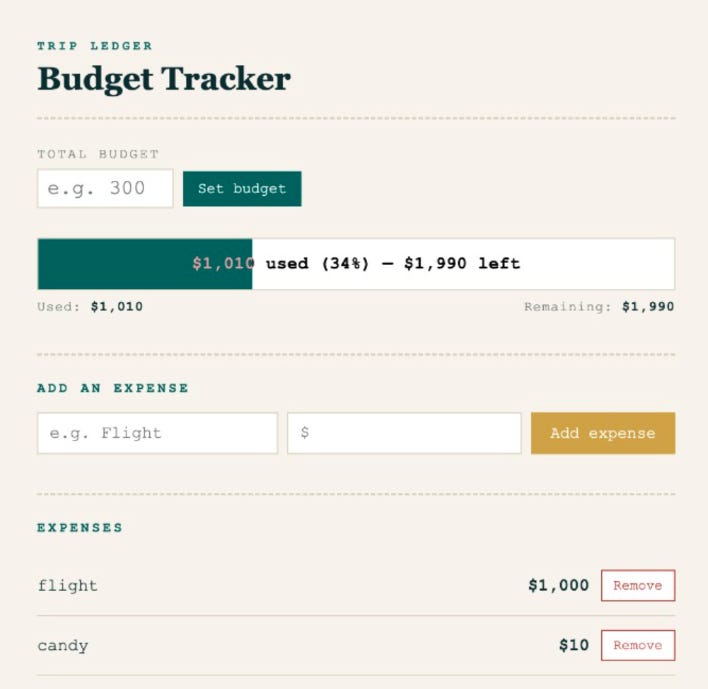This screenshot has width=708, height=689.
Task: Click the "$1,990 left" text in progress bar
Action: (x=462, y=263)
